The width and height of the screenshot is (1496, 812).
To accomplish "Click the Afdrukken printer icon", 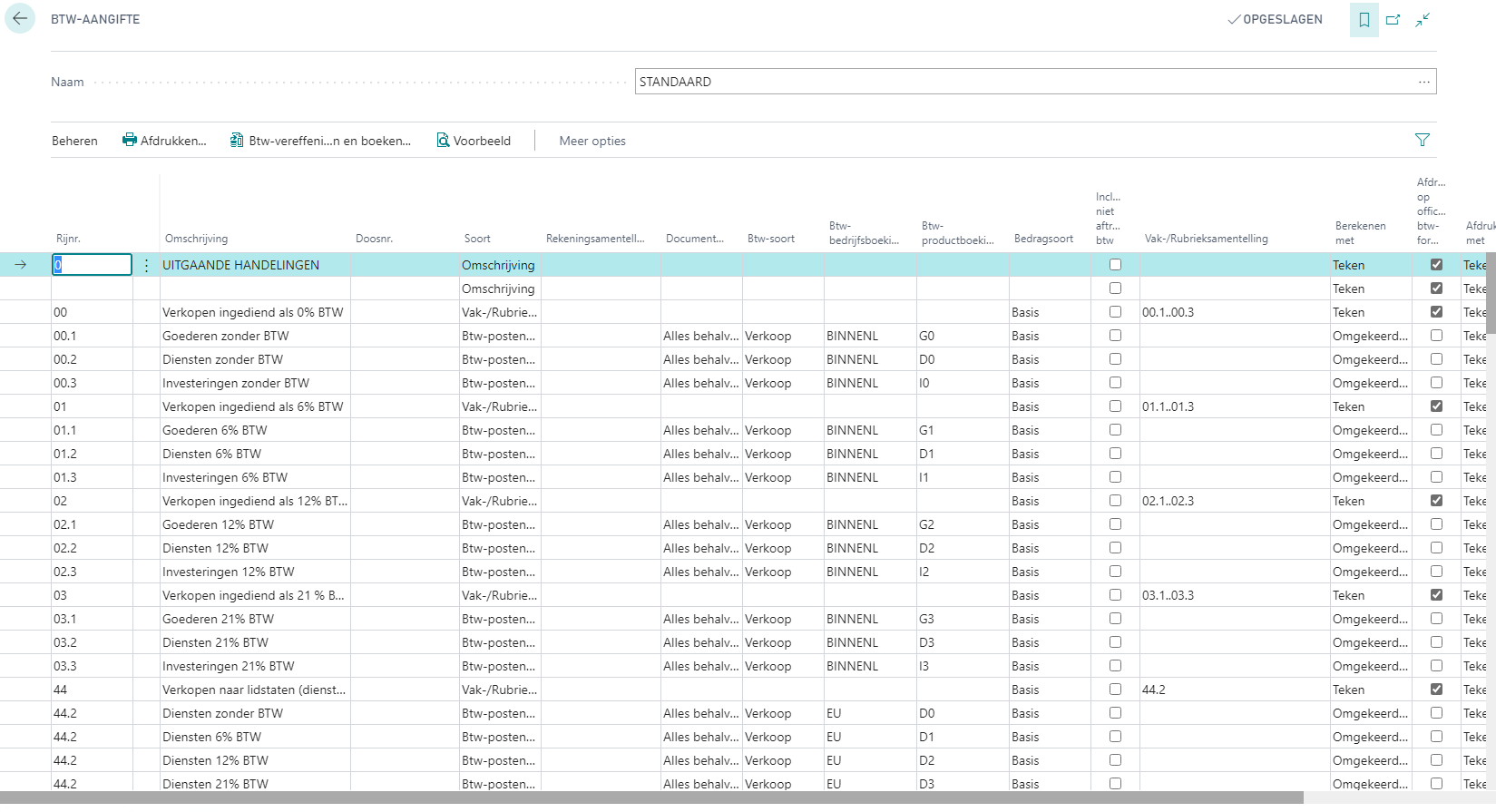I will (x=130, y=140).
